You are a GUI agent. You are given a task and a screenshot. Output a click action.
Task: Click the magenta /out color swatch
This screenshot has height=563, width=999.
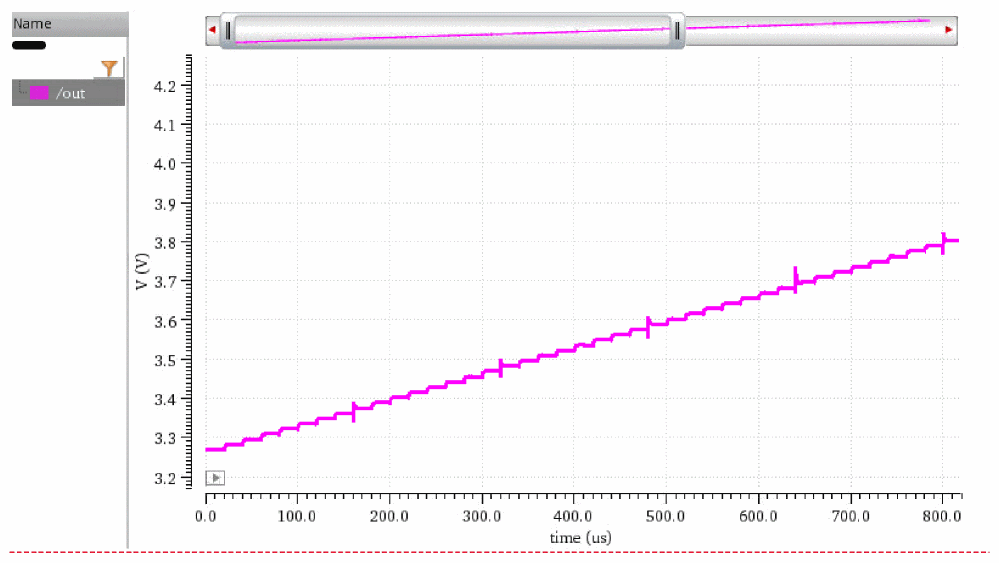[x=39, y=93]
